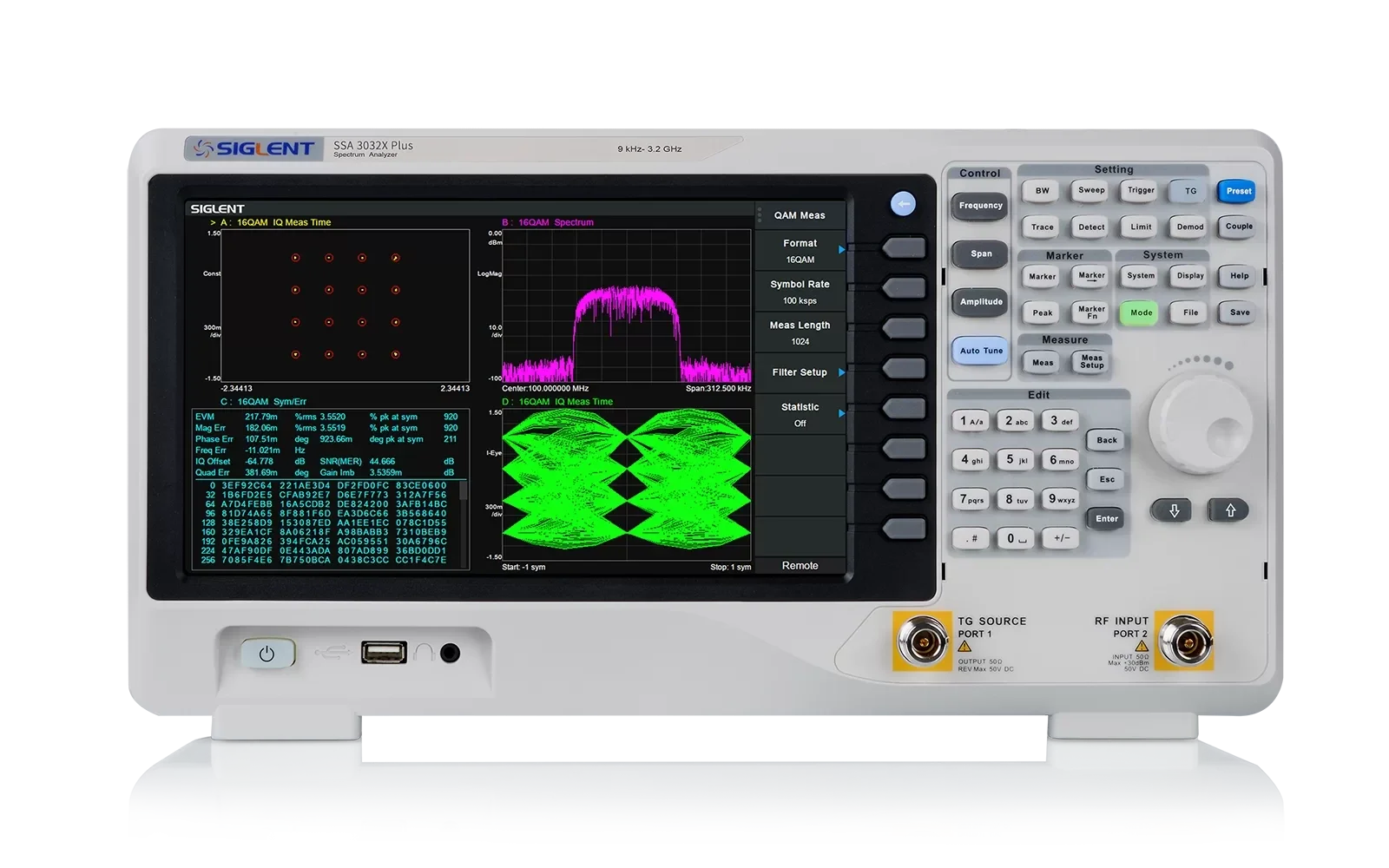
Task: Click the Amplitude button
Action: [980, 302]
